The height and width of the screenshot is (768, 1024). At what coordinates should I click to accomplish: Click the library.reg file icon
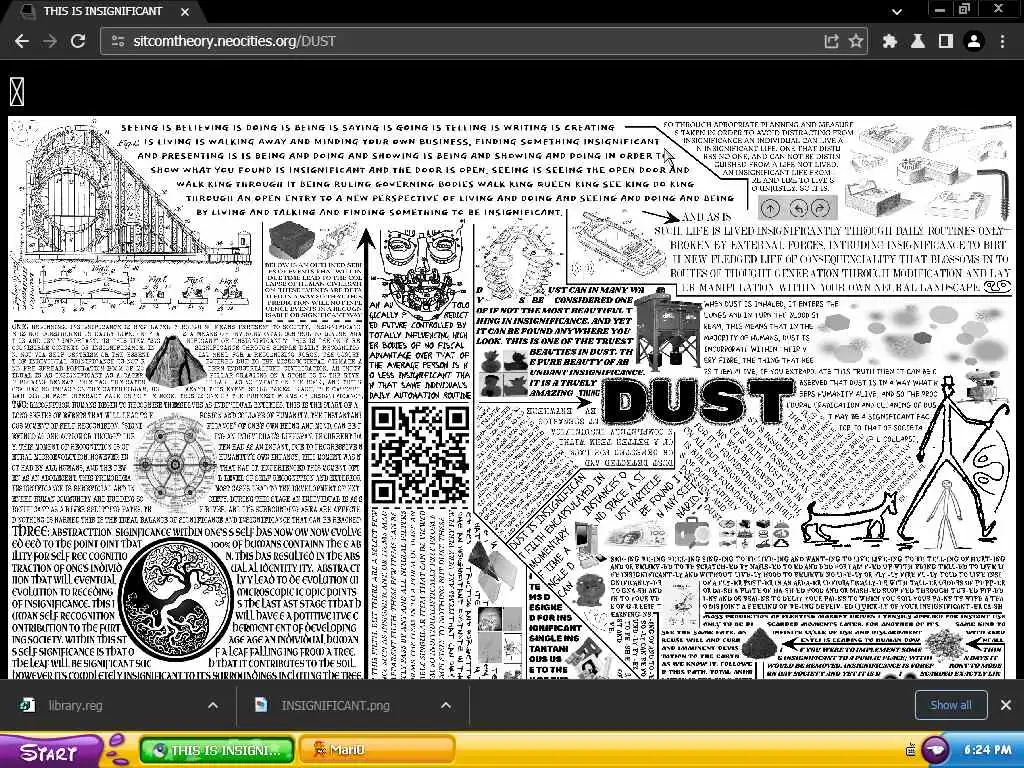(27, 705)
